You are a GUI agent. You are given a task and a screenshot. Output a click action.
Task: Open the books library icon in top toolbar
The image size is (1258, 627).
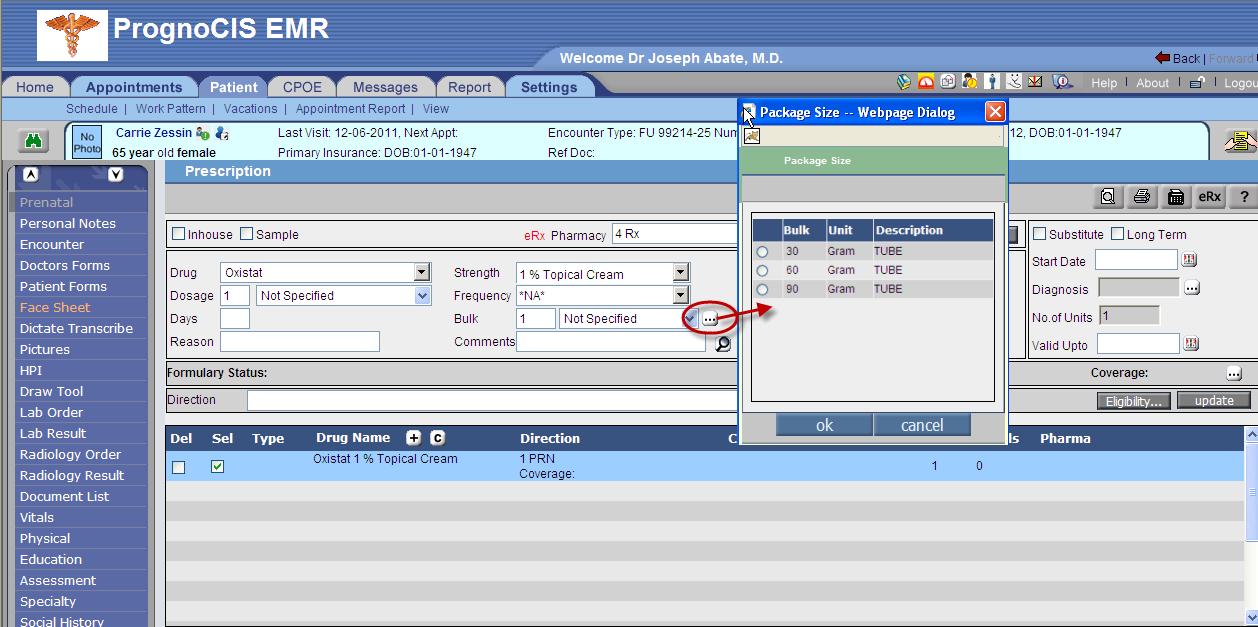click(904, 82)
